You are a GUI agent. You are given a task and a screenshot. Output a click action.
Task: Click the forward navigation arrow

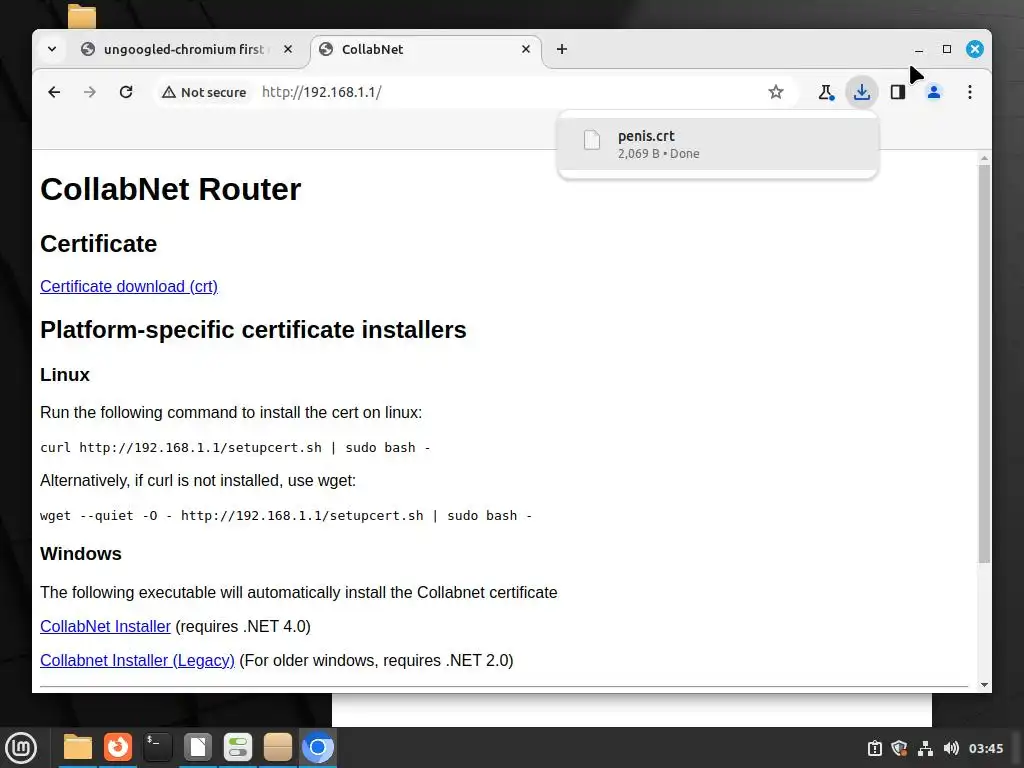(90, 92)
